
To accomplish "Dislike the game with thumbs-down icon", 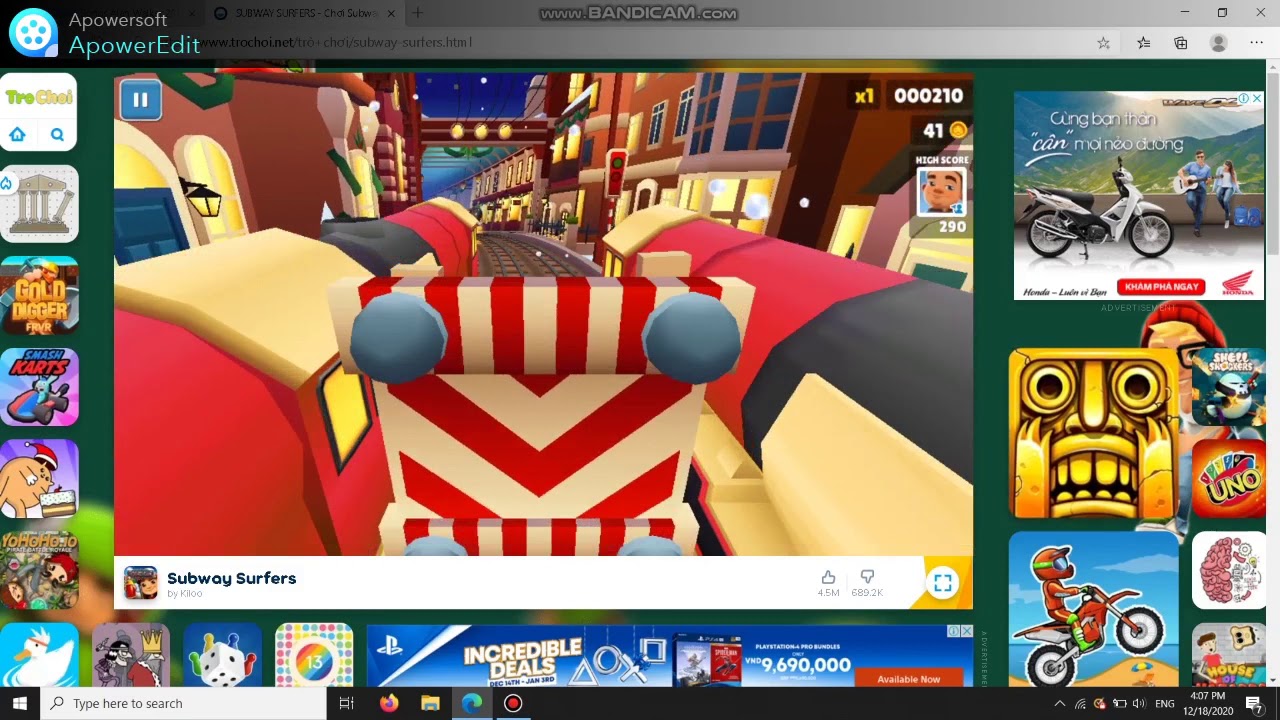I will click(x=867, y=577).
